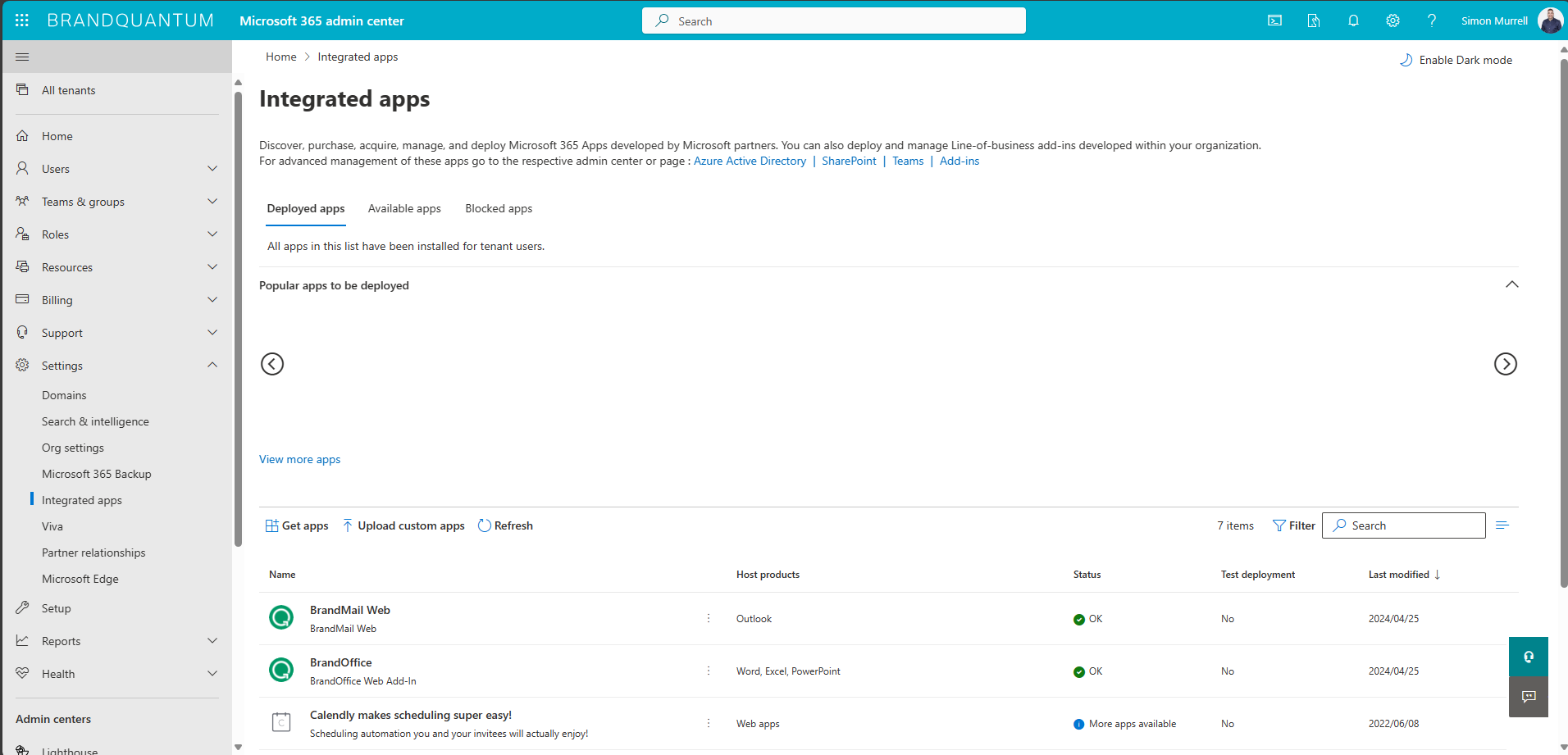Go to next popular apps carousel arrow
Screen dimensions: 1568x755
1506,364
